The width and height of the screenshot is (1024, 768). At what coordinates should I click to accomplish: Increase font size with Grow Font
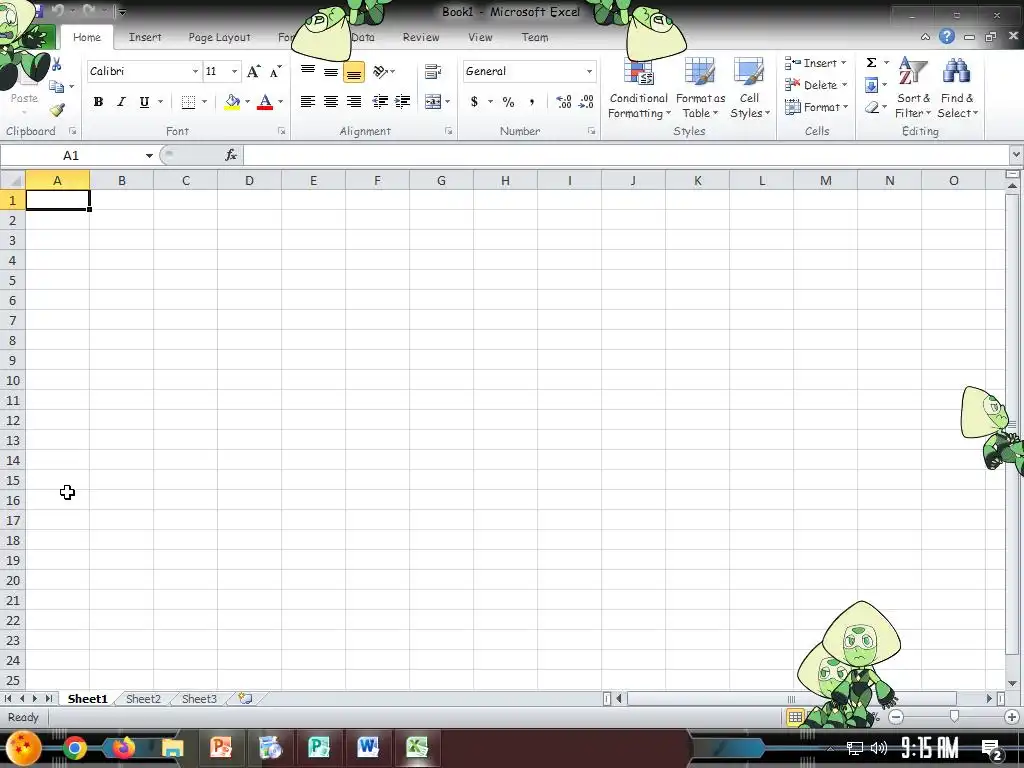click(x=253, y=71)
